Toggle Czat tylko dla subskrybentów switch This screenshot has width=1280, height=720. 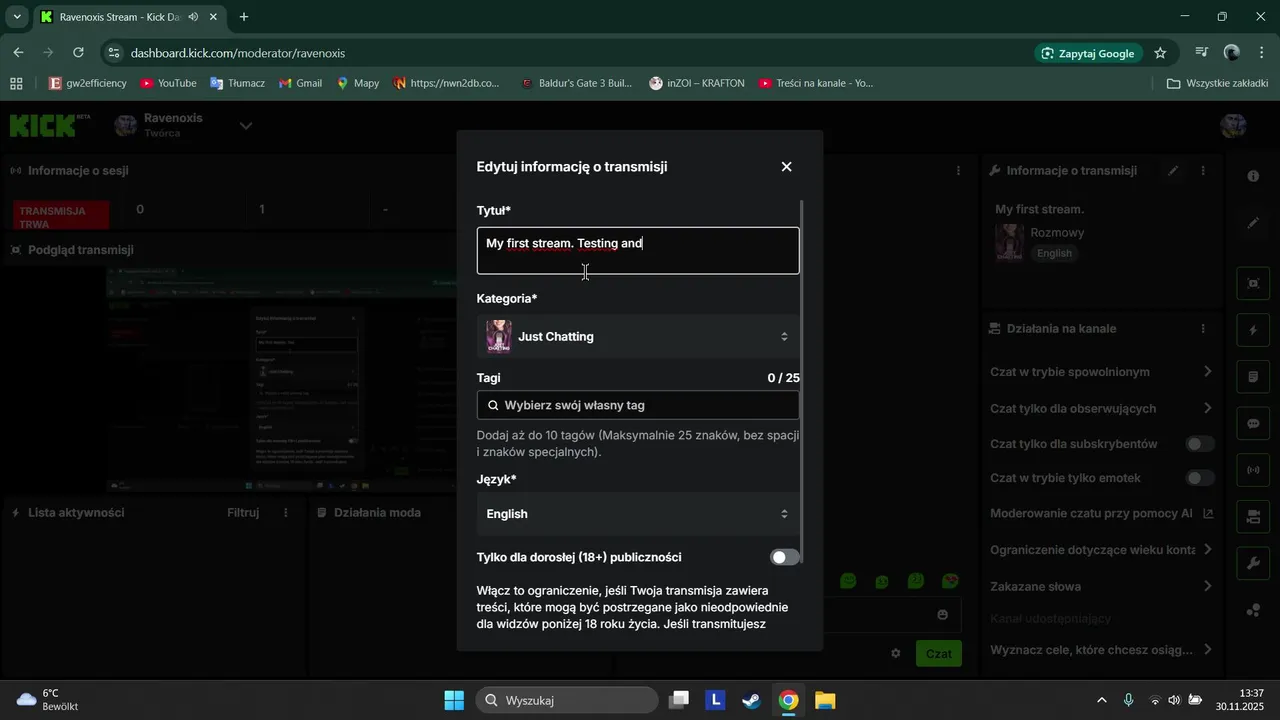tap(1200, 444)
